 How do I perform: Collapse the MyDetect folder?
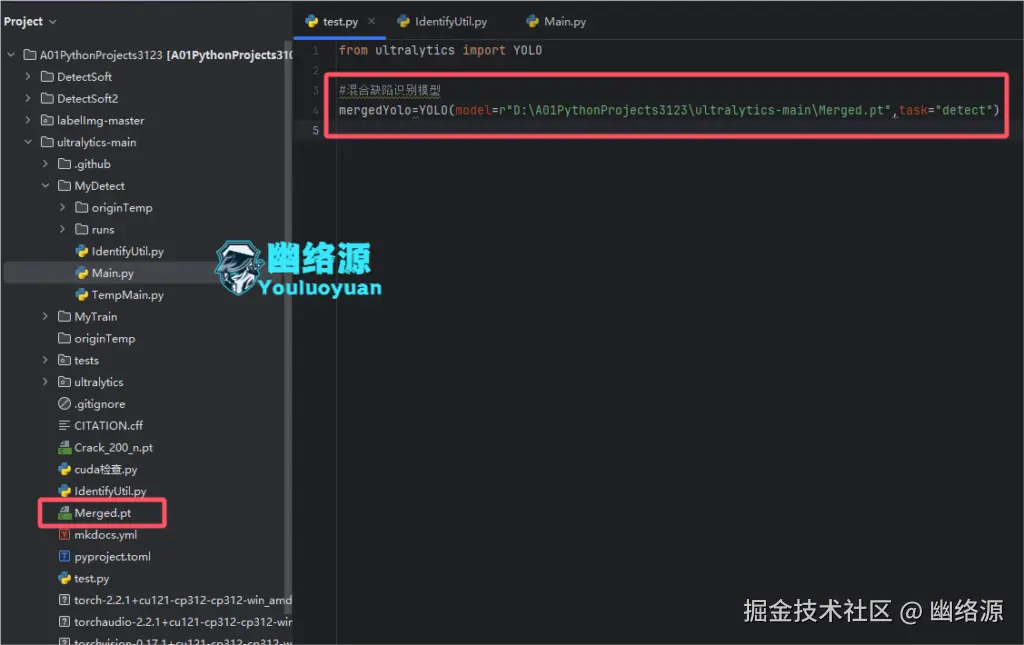[x=43, y=185]
